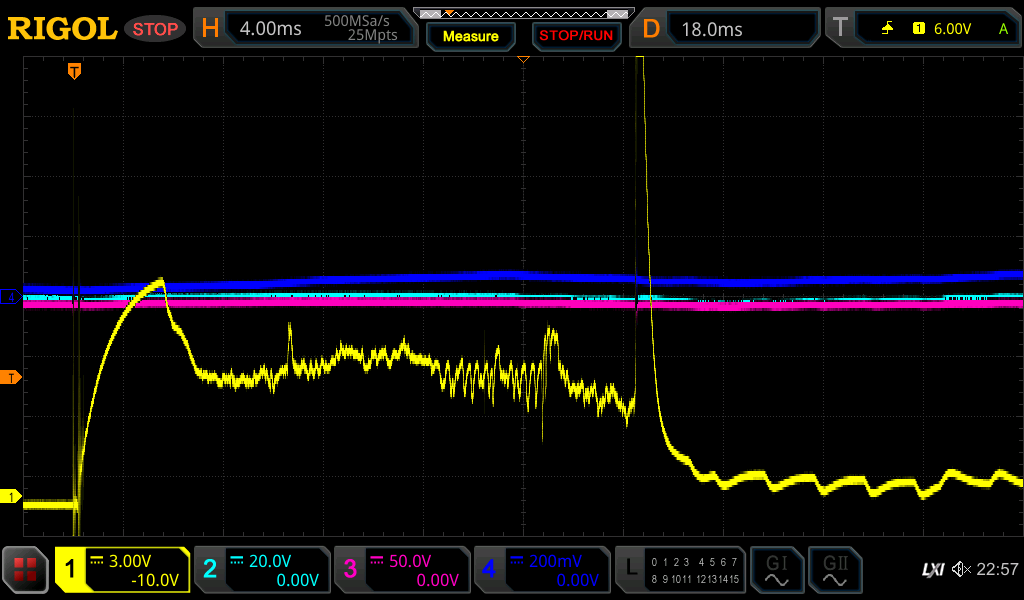Viewport: 1024px width, 600px height.
Task: Toggle channel 1 yellow 3.00V label
Action: pyautogui.click(x=122, y=570)
